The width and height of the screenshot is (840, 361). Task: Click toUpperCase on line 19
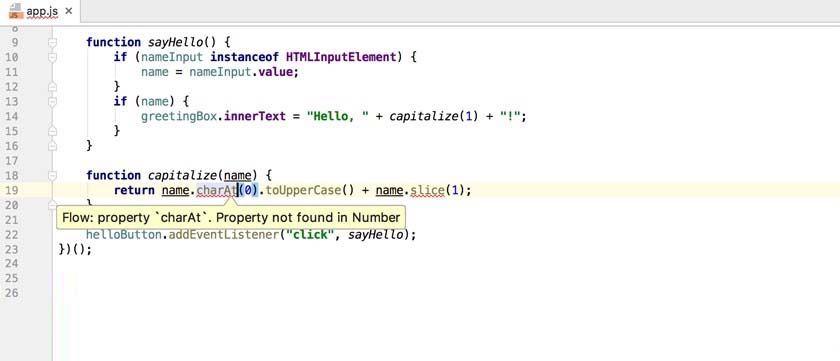click(x=303, y=190)
